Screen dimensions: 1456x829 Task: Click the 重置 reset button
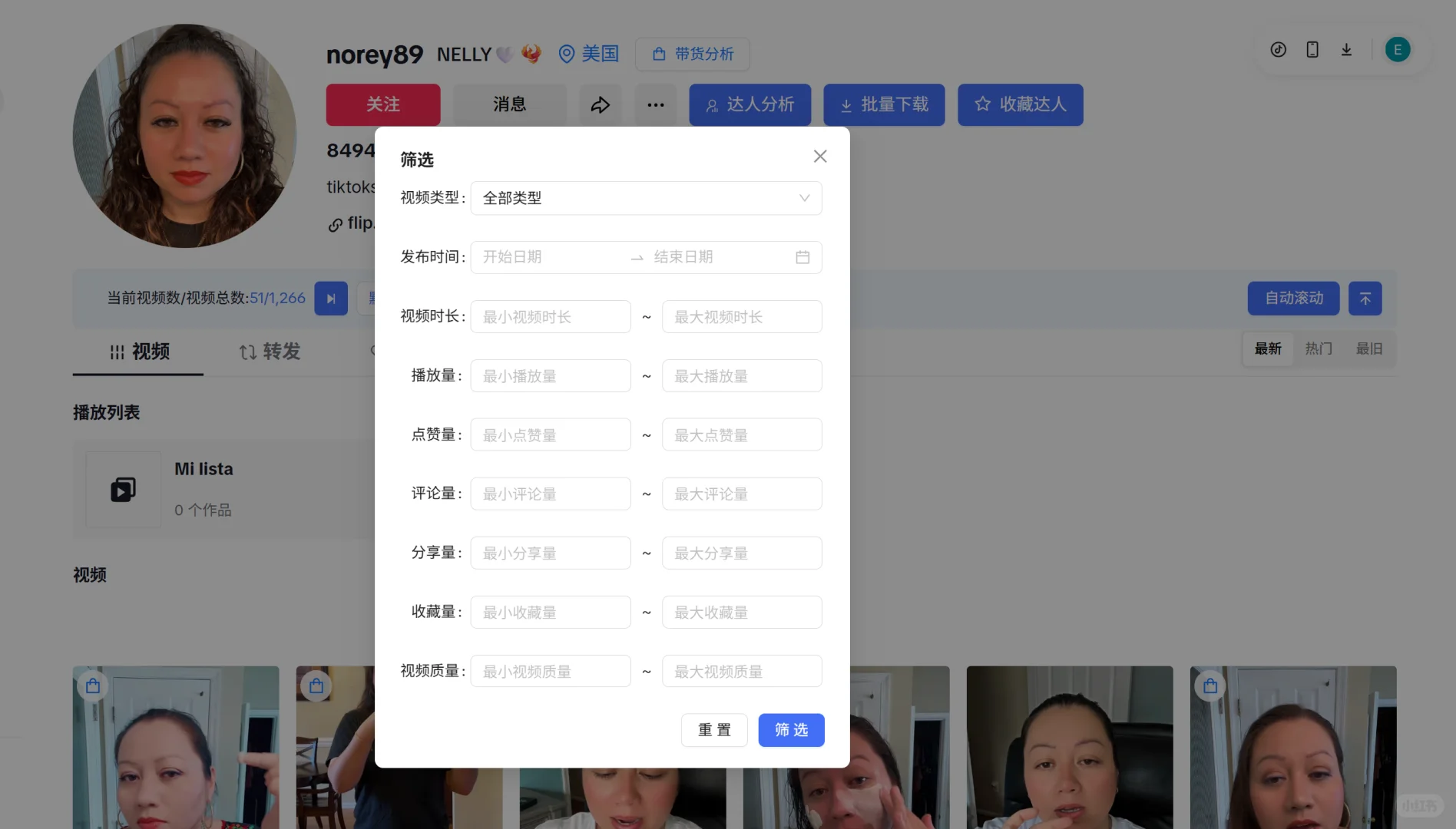(713, 730)
